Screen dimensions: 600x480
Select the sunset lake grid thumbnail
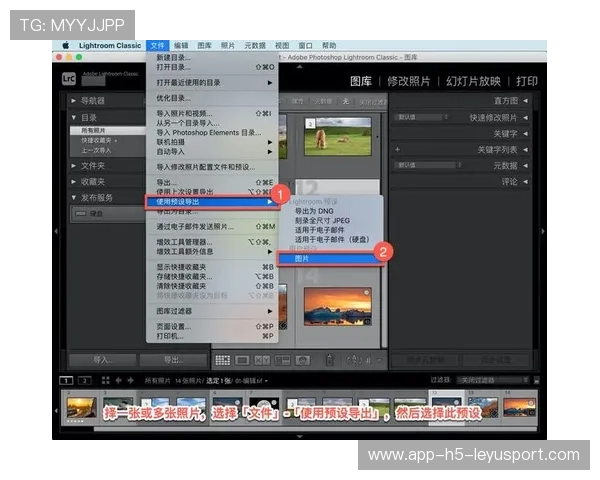click(338, 307)
